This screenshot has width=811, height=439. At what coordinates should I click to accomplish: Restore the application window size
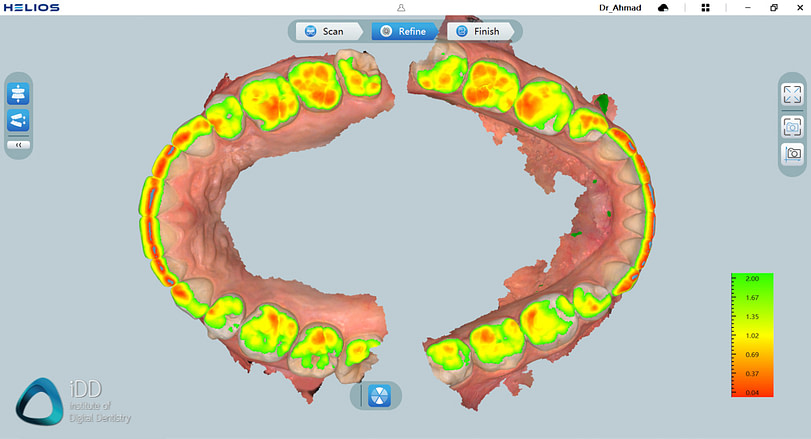(x=773, y=7)
